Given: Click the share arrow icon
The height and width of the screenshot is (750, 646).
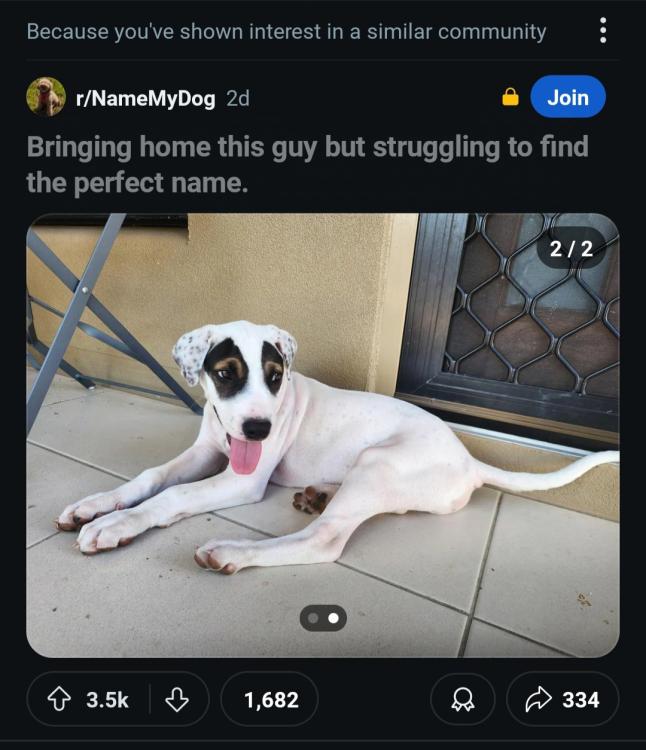Looking at the screenshot, I should pyautogui.click(x=537, y=700).
